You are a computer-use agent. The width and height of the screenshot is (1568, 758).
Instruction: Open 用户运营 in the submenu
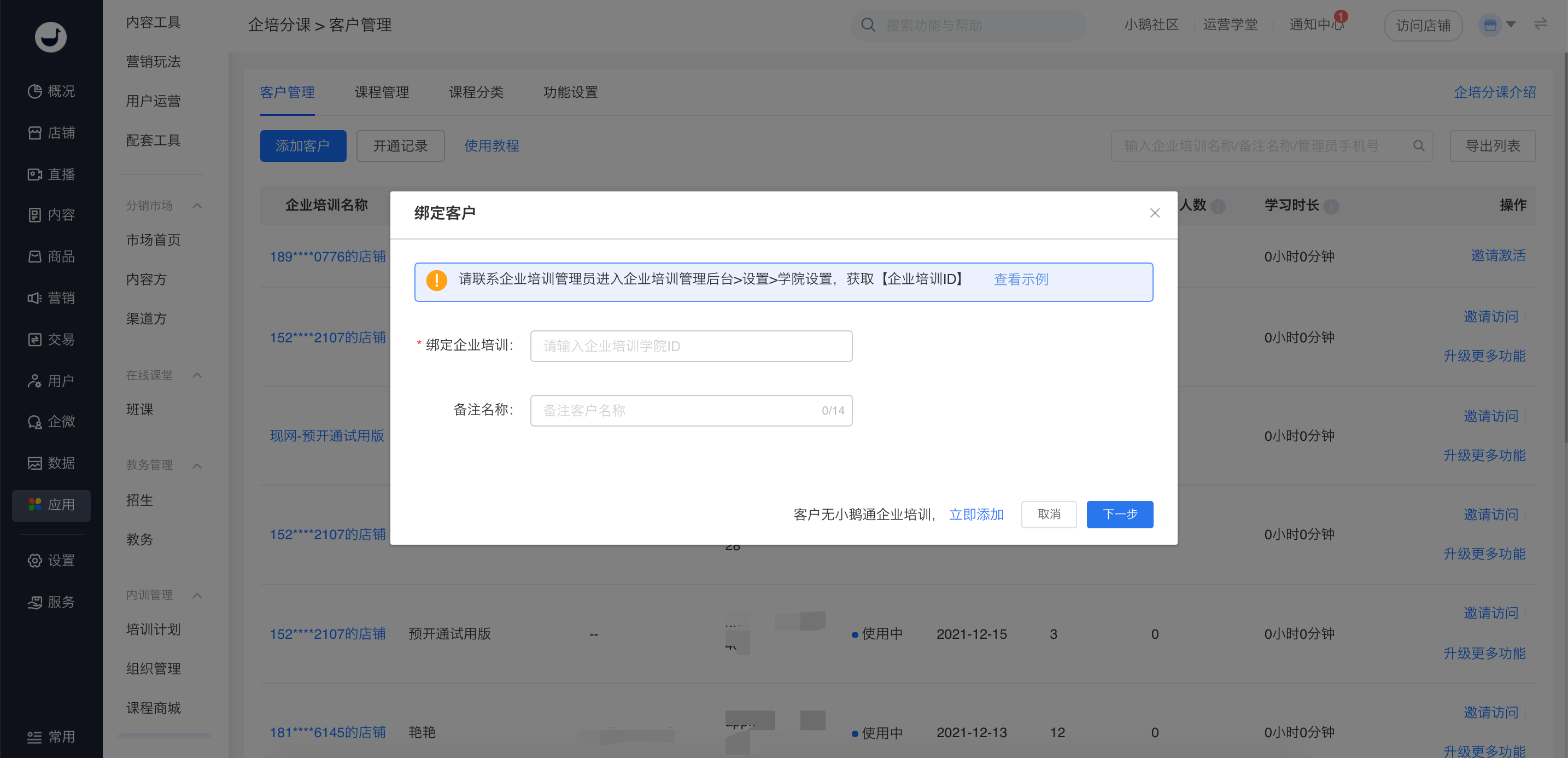pyautogui.click(x=154, y=101)
